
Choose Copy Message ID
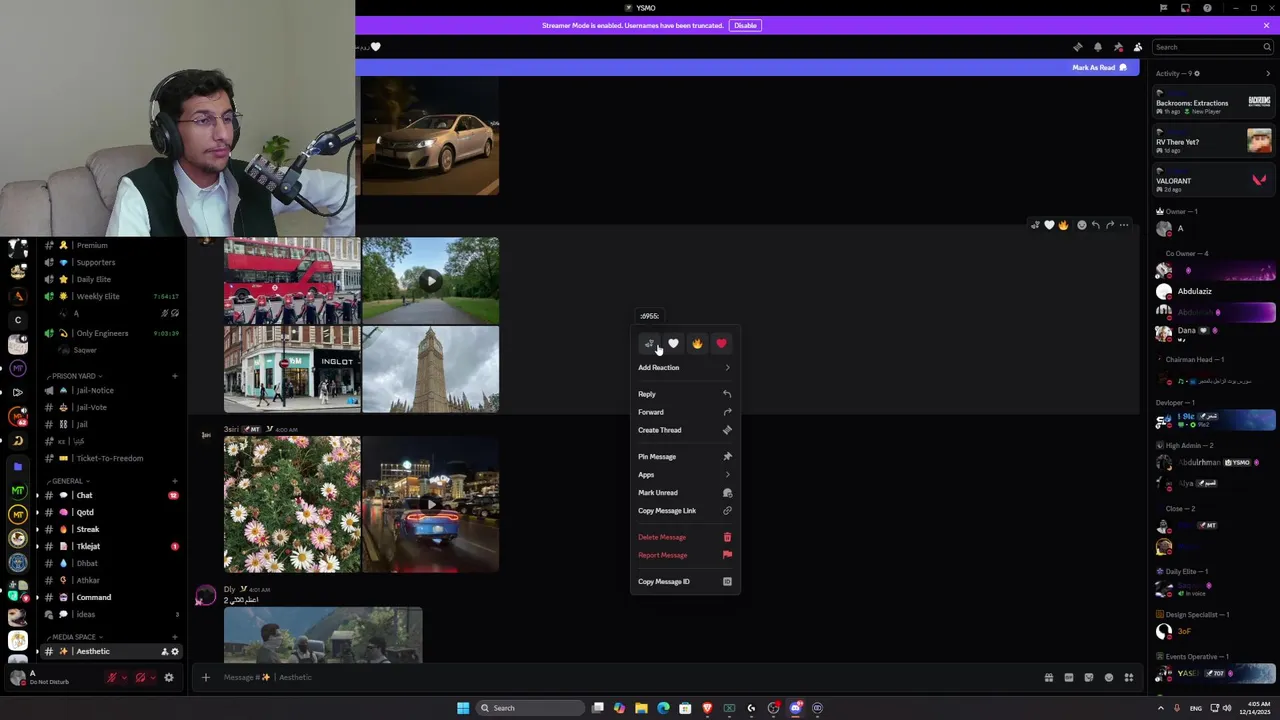685,582
